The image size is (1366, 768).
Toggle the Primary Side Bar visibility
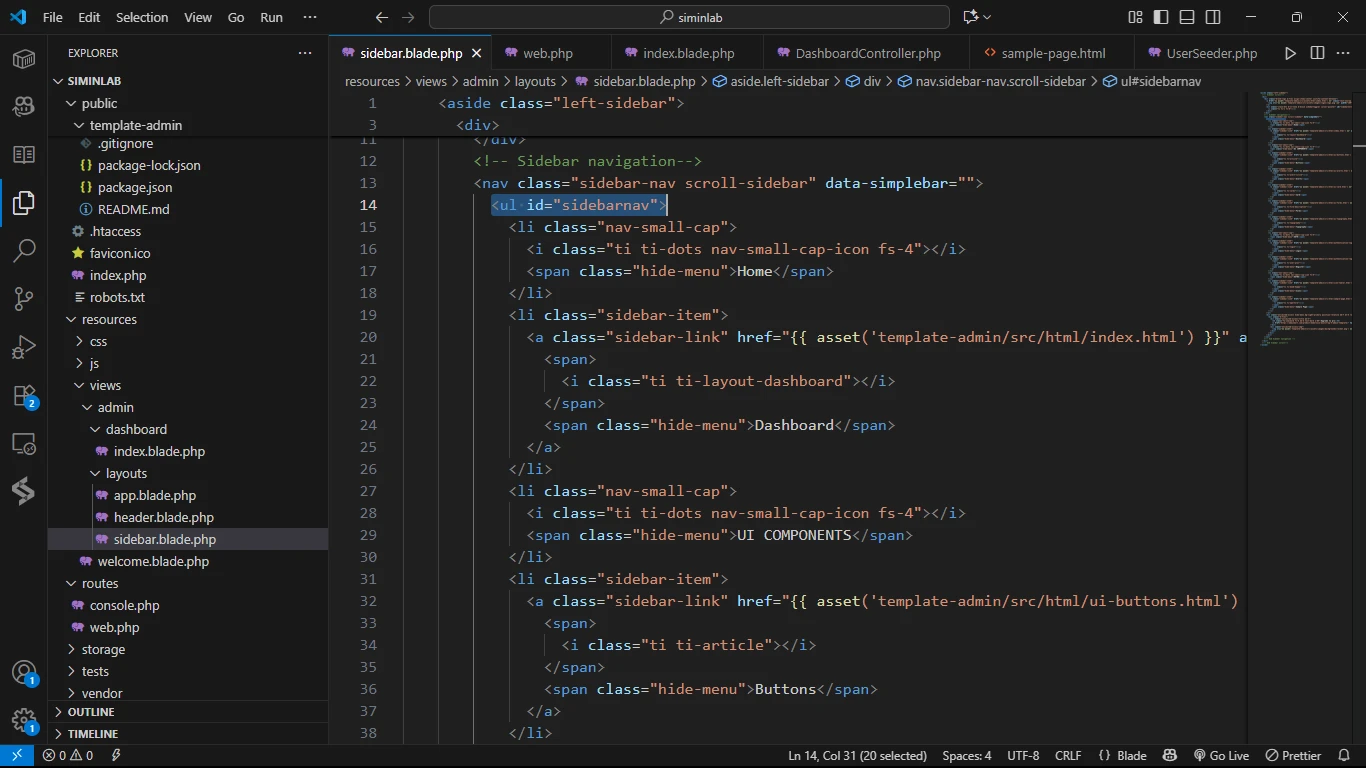[x=1161, y=17]
